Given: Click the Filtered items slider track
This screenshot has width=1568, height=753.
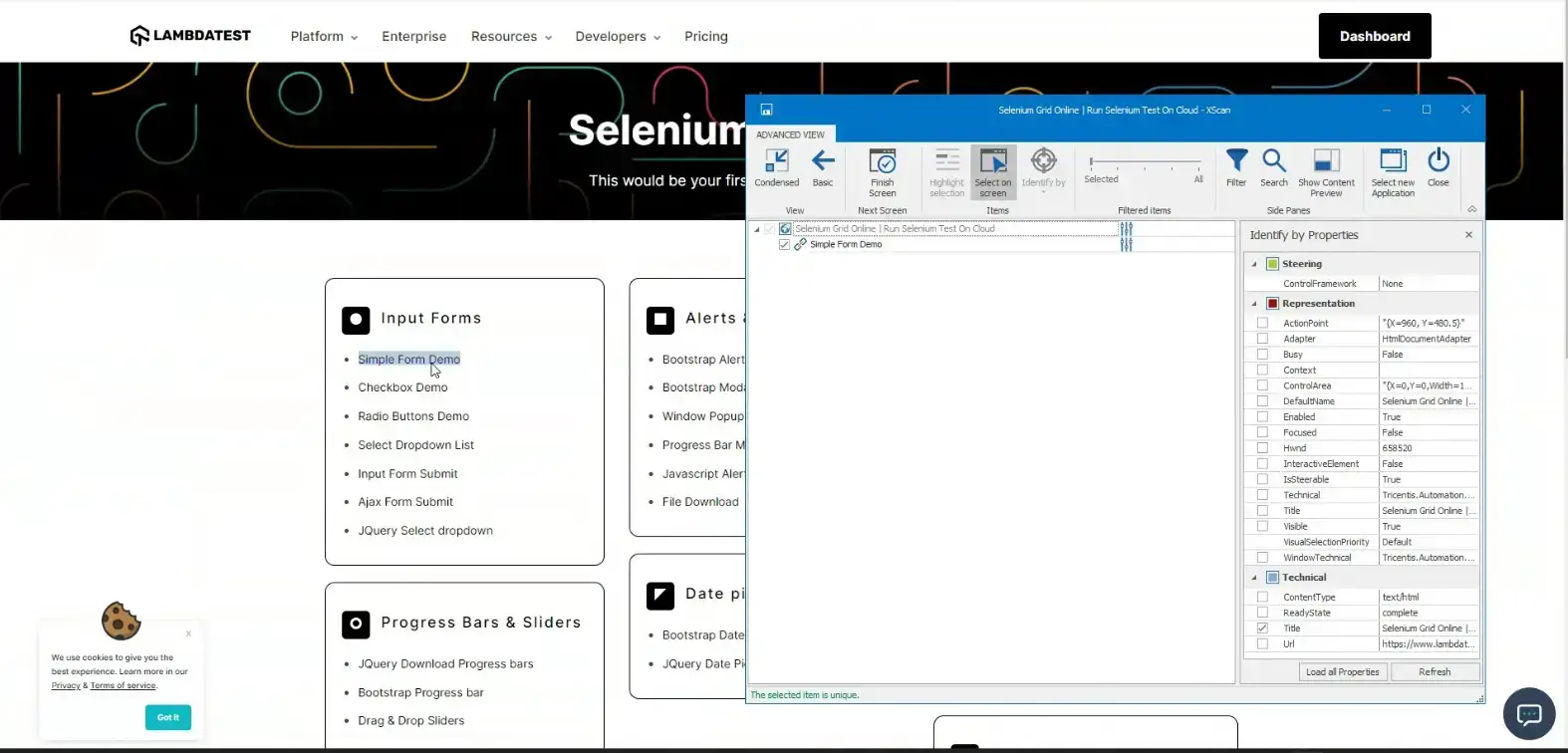Looking at the screenshot, I should coord(1146,161).
